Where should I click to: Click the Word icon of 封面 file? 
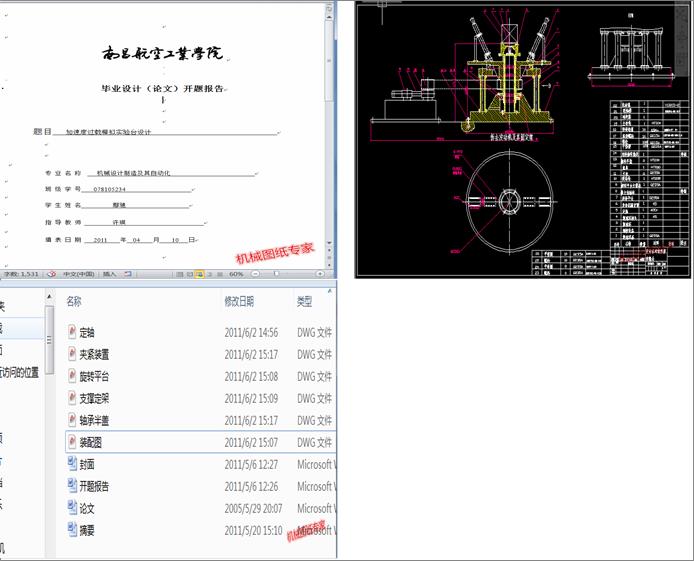72,463
